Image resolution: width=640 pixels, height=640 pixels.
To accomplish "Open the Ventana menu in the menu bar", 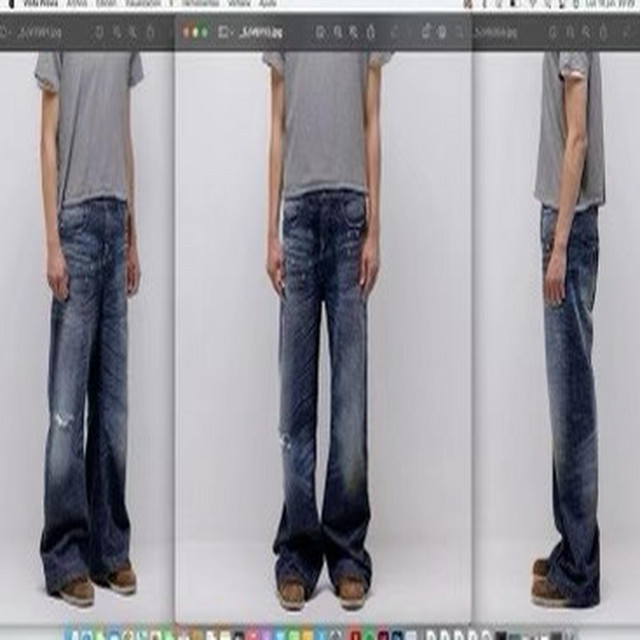I will pyautogui.click(x=239, y=4).
